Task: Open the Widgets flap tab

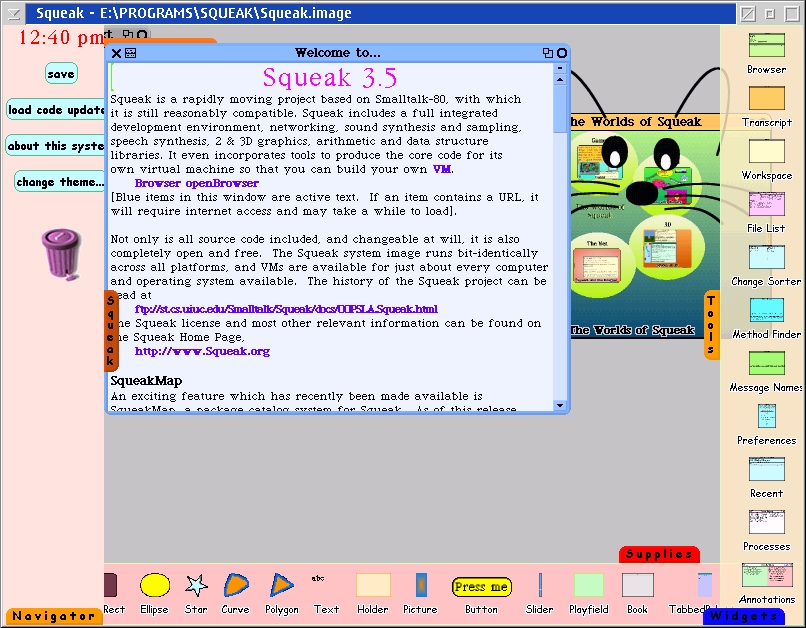Action: (x=743, y=616)
